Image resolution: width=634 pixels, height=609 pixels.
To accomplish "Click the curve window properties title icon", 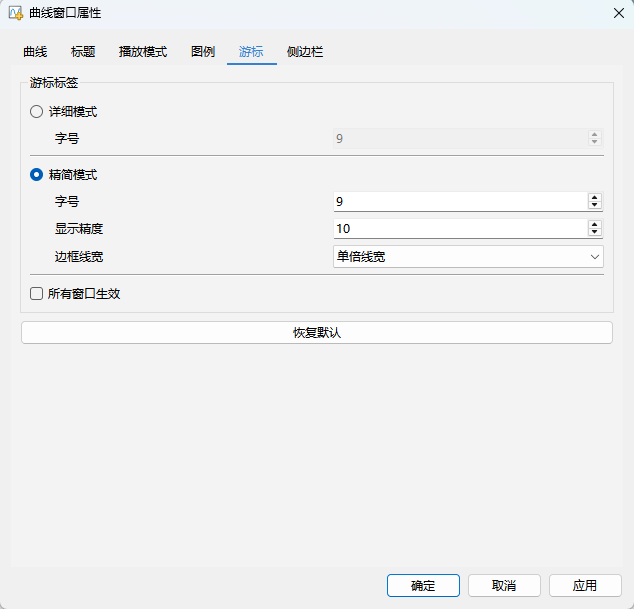I will point(15,13).
